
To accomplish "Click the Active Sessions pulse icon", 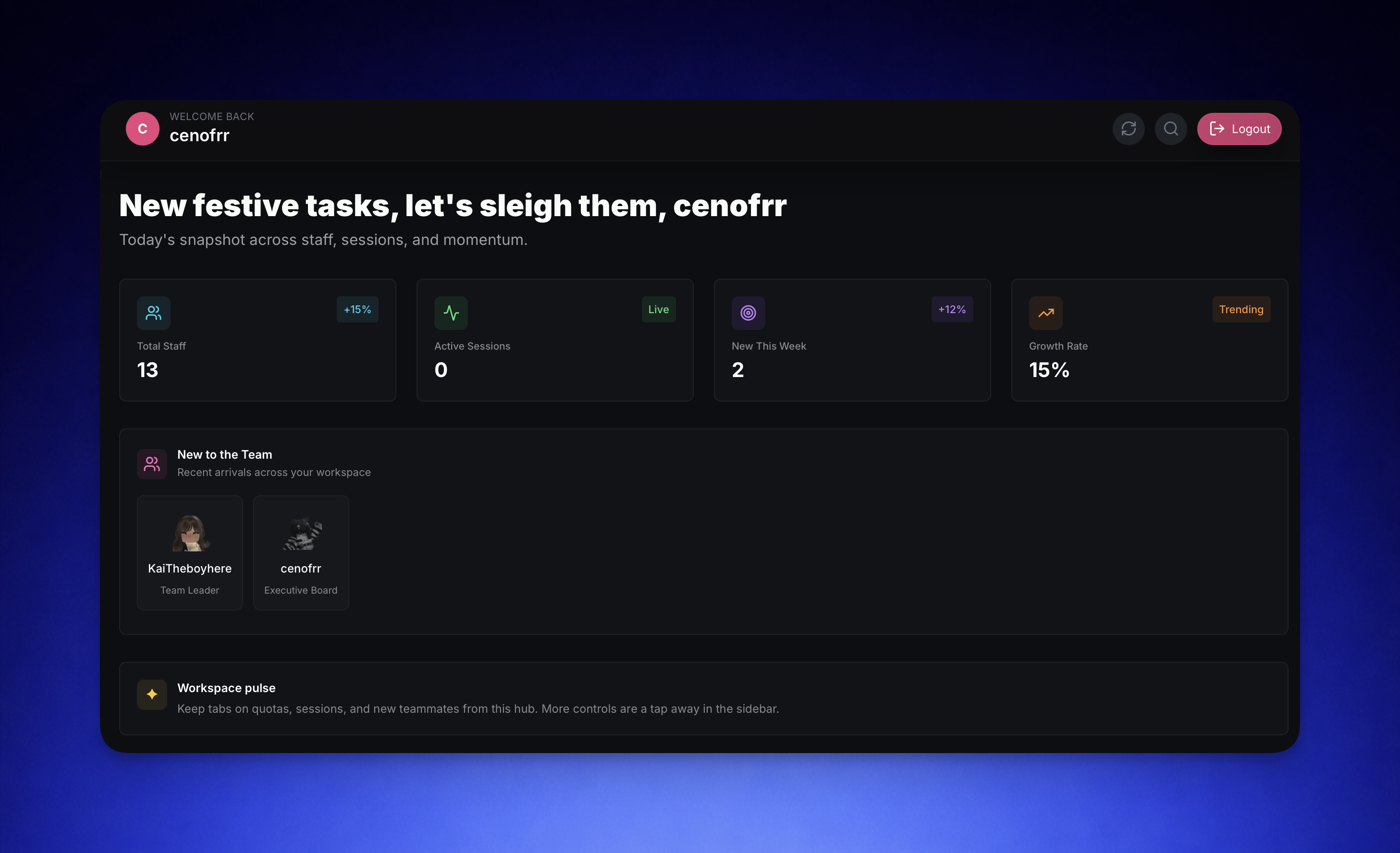I will 451,313.
